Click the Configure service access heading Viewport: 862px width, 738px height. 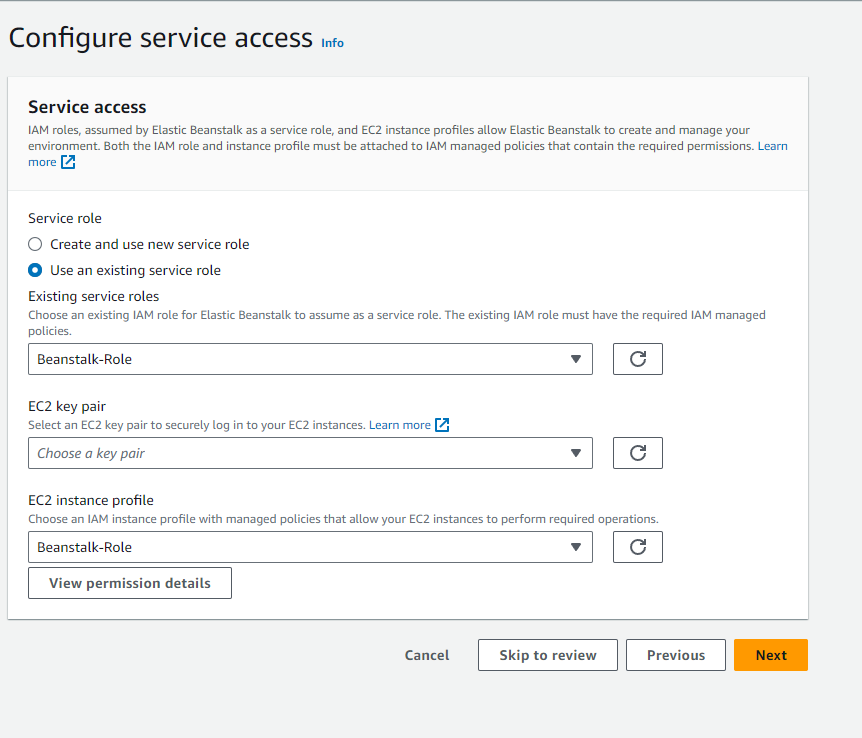pos(160,38)
